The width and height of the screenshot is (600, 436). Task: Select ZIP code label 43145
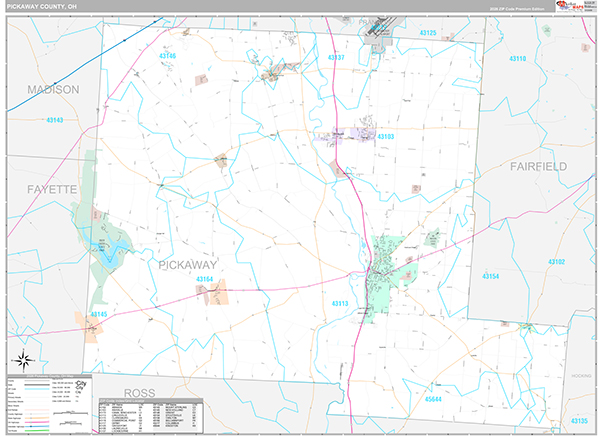99,314
